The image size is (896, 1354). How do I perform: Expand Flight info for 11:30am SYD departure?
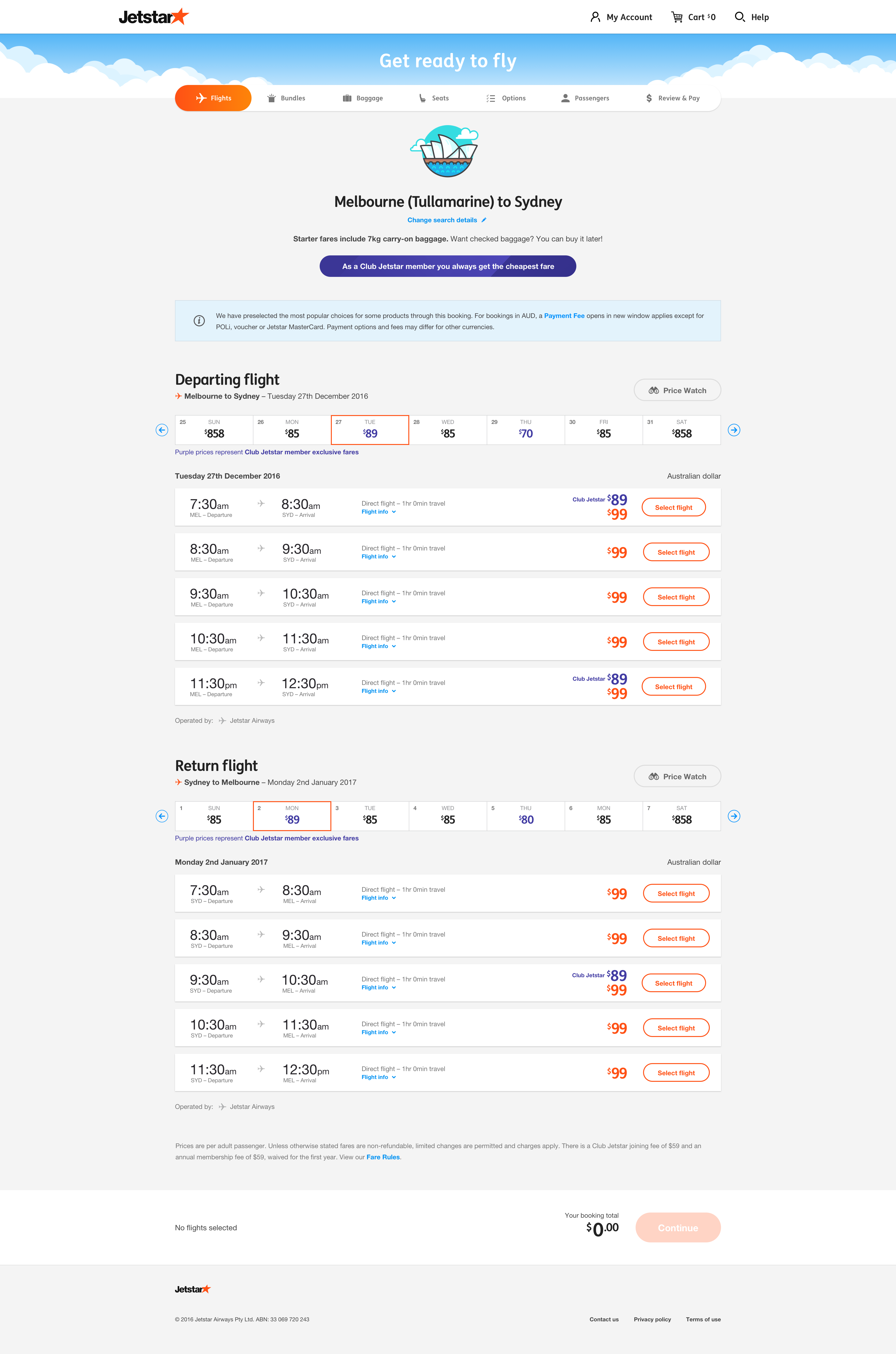point(379,1077)
